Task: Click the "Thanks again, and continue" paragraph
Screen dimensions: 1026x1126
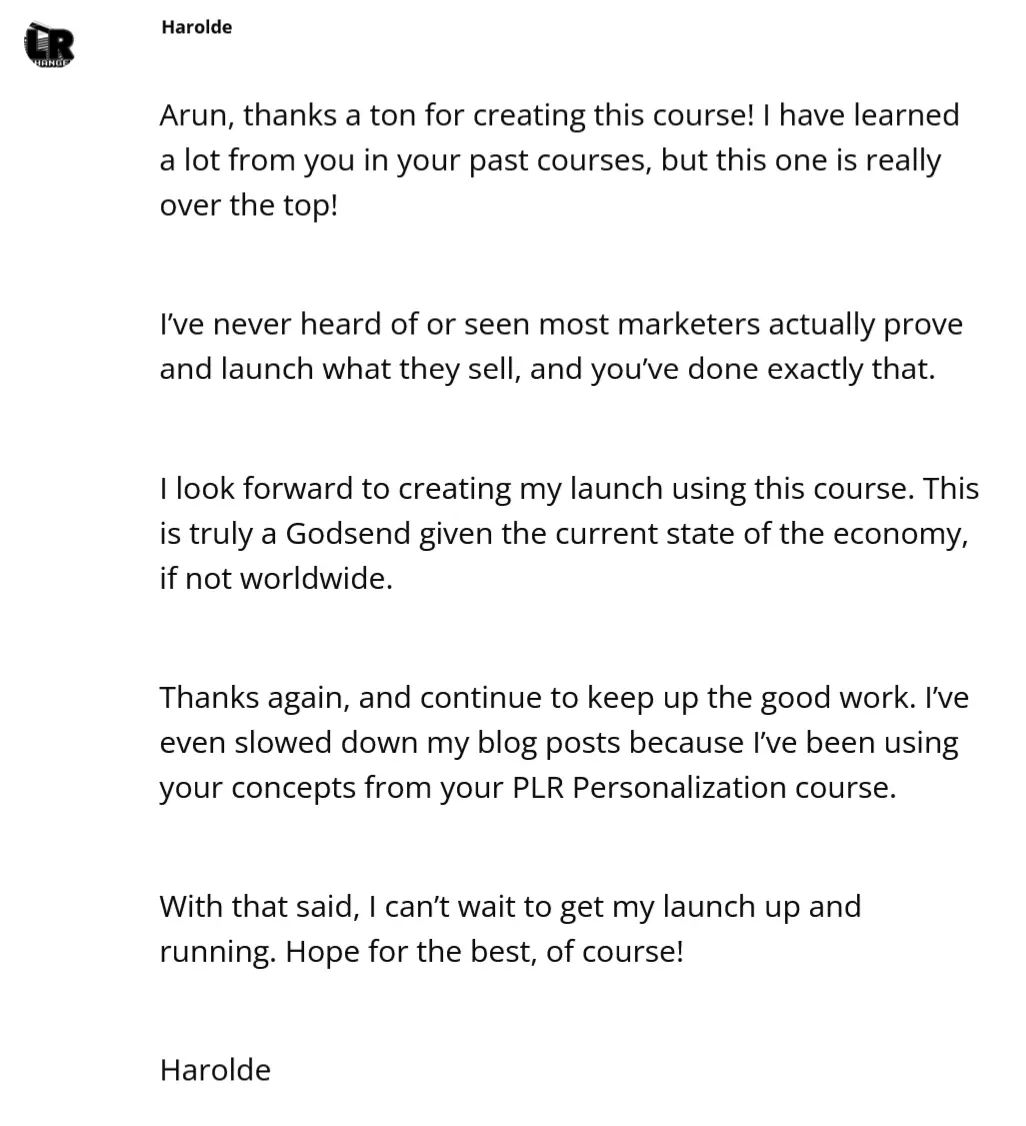Action: pos(563,742)
